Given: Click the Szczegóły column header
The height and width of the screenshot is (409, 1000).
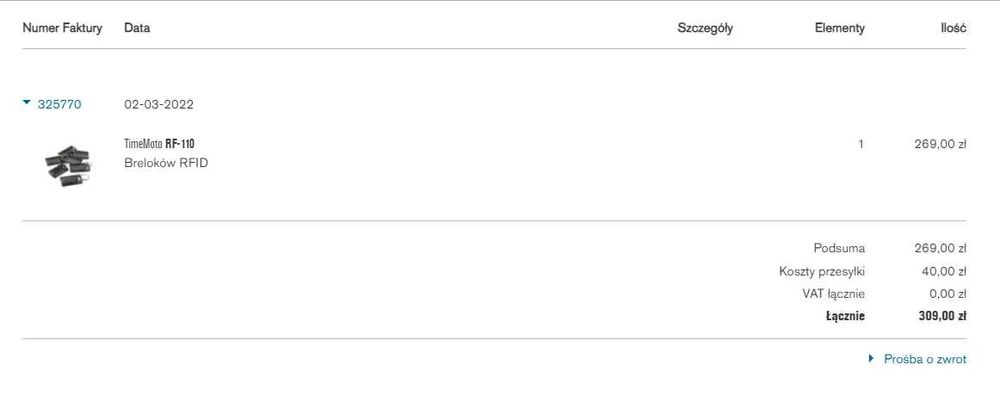Looking at the screenshot, I should coord(705,28).
